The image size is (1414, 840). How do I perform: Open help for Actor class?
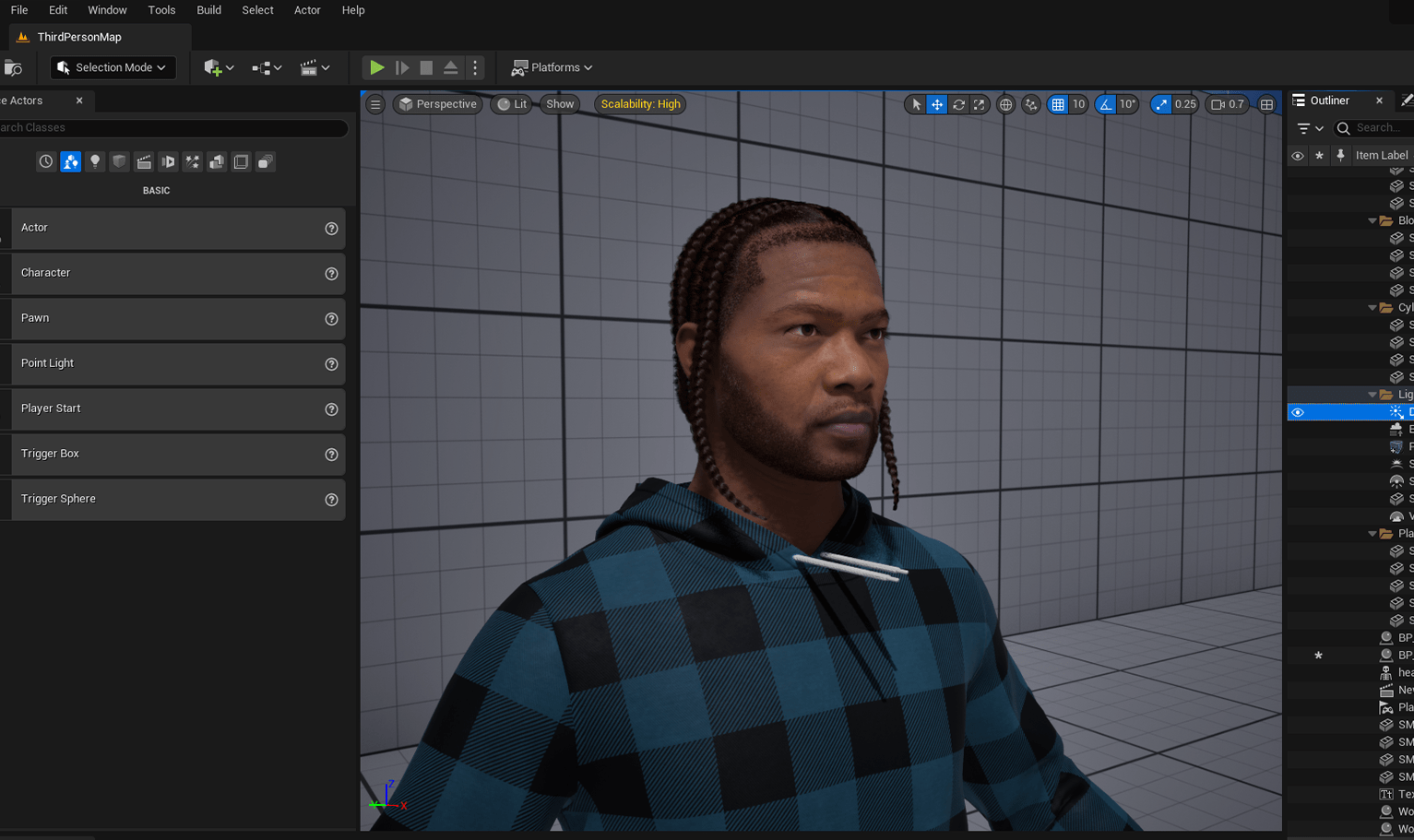click(x=331, y=229)
